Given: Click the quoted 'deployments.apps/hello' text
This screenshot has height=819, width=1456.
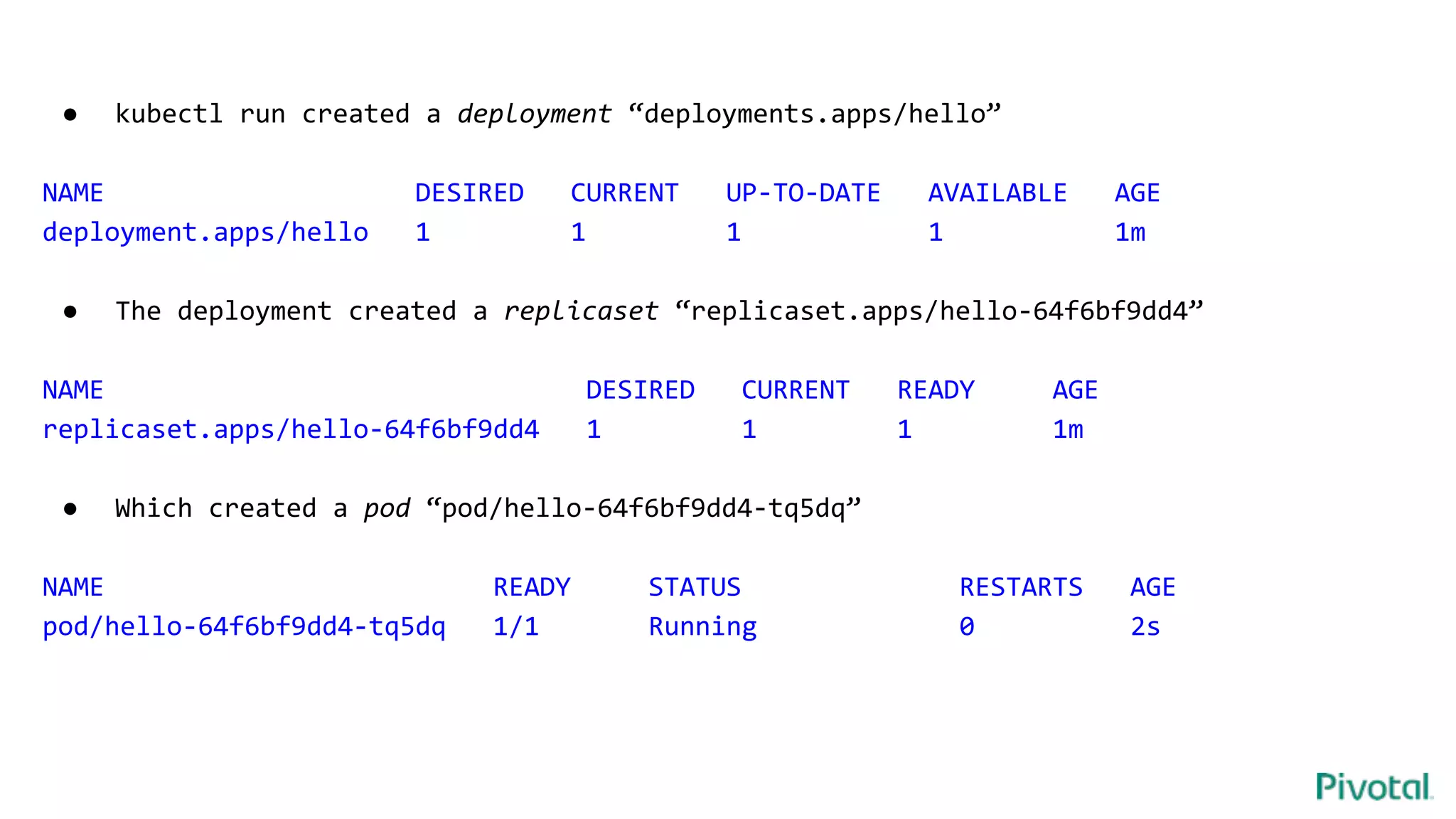Looking at the screenshot, I should click(815, 114).
